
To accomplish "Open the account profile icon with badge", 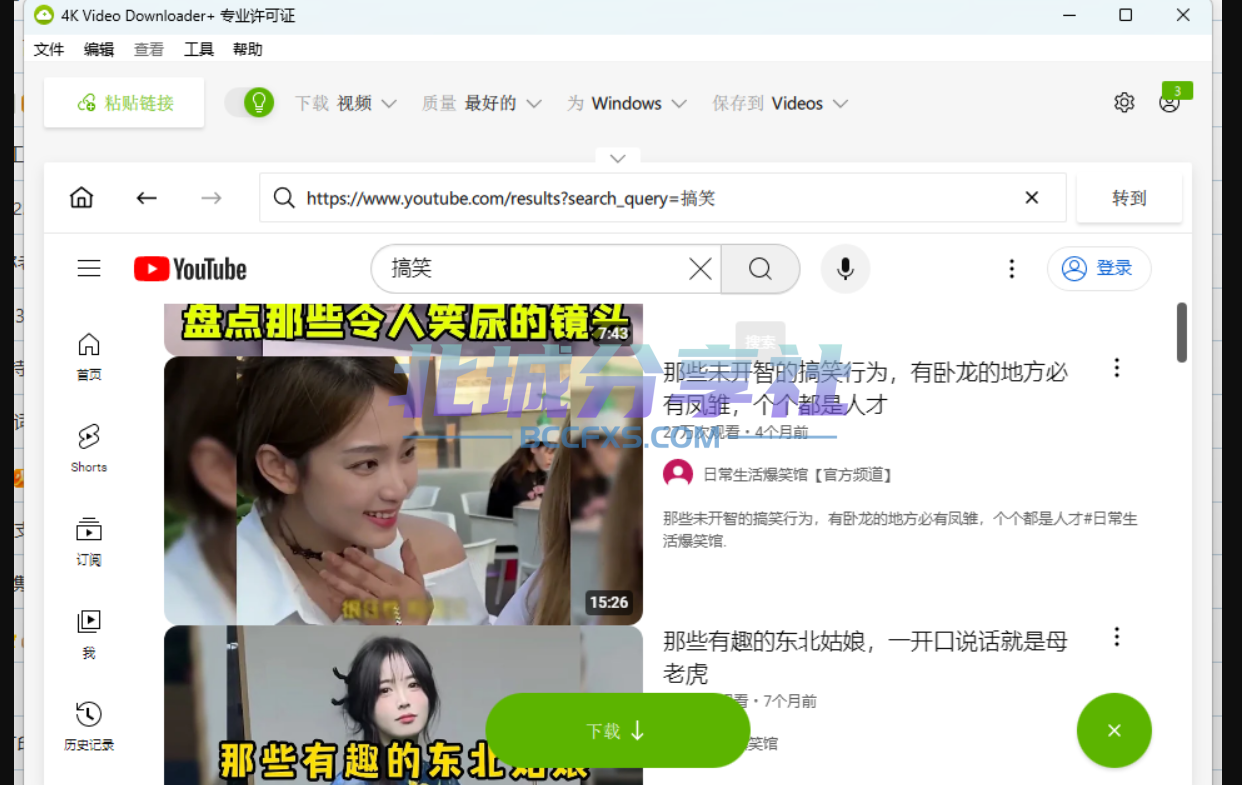I will point(1170,102).
